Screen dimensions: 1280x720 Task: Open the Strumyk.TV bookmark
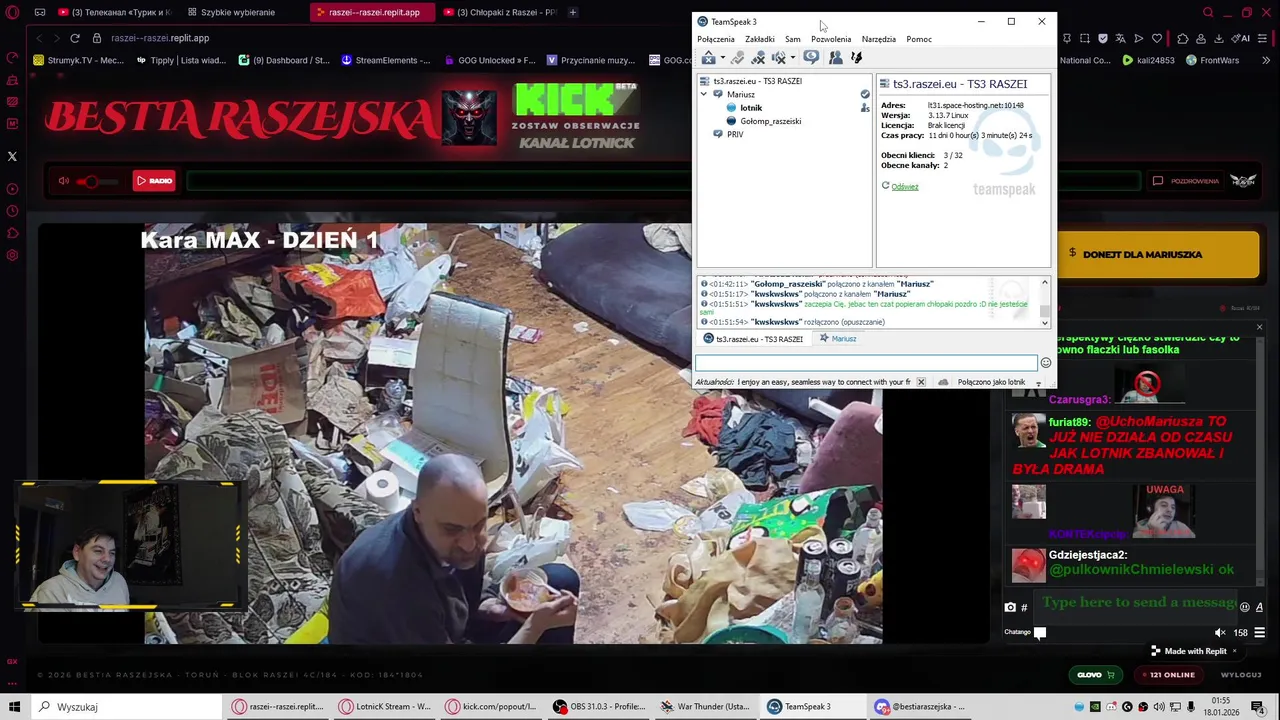pos(78,60)
